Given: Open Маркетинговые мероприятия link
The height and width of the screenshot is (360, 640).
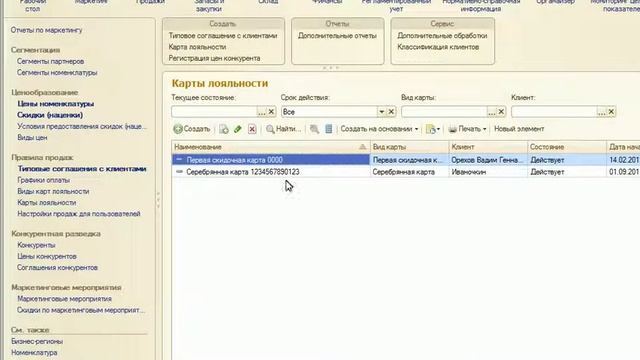Looking at the screenshot, I should [x=64, y=299].
